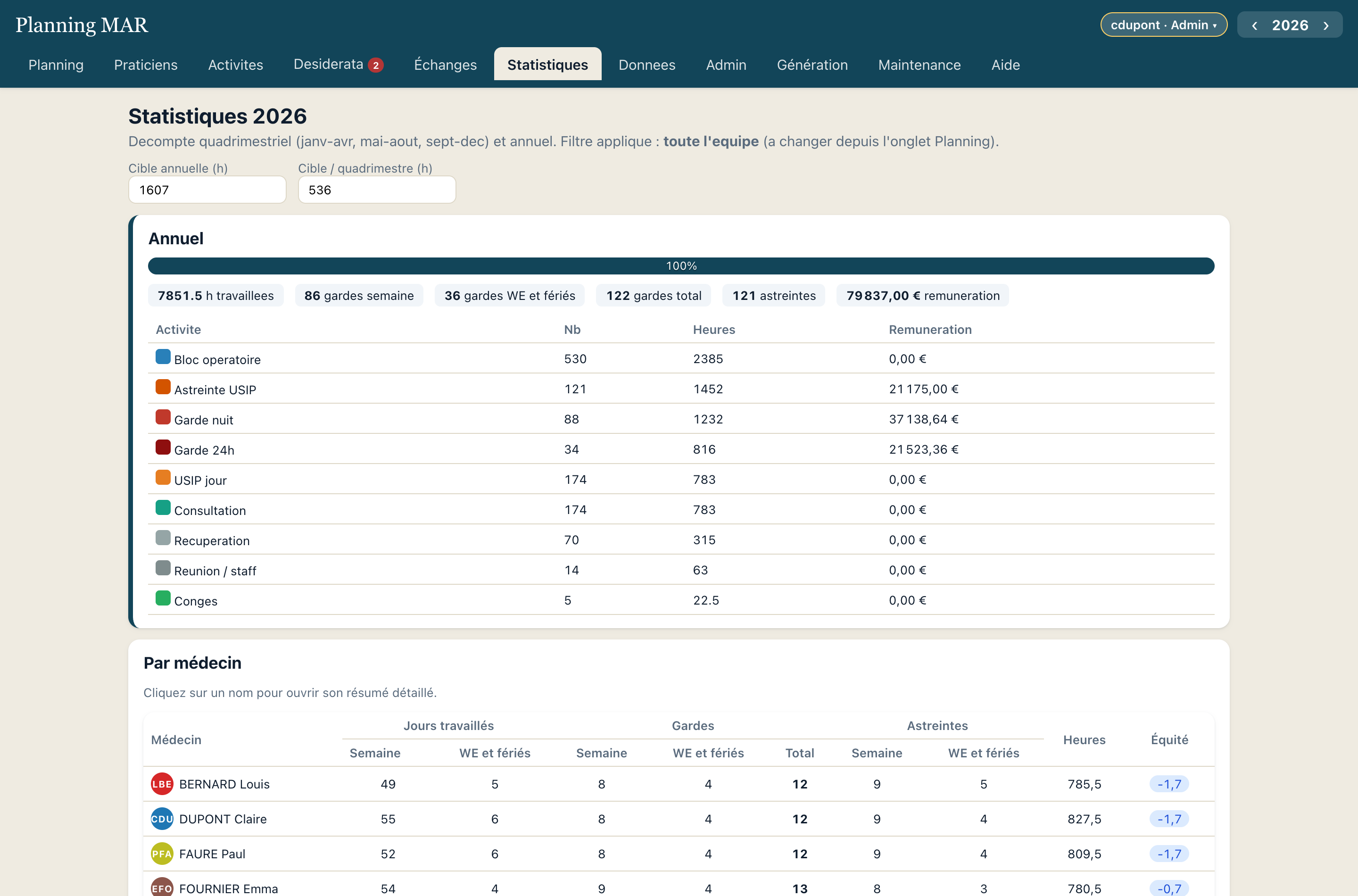Click the Desiderata notification badge
Screen dimensions: 1358x896
click(x=376, y=65)
